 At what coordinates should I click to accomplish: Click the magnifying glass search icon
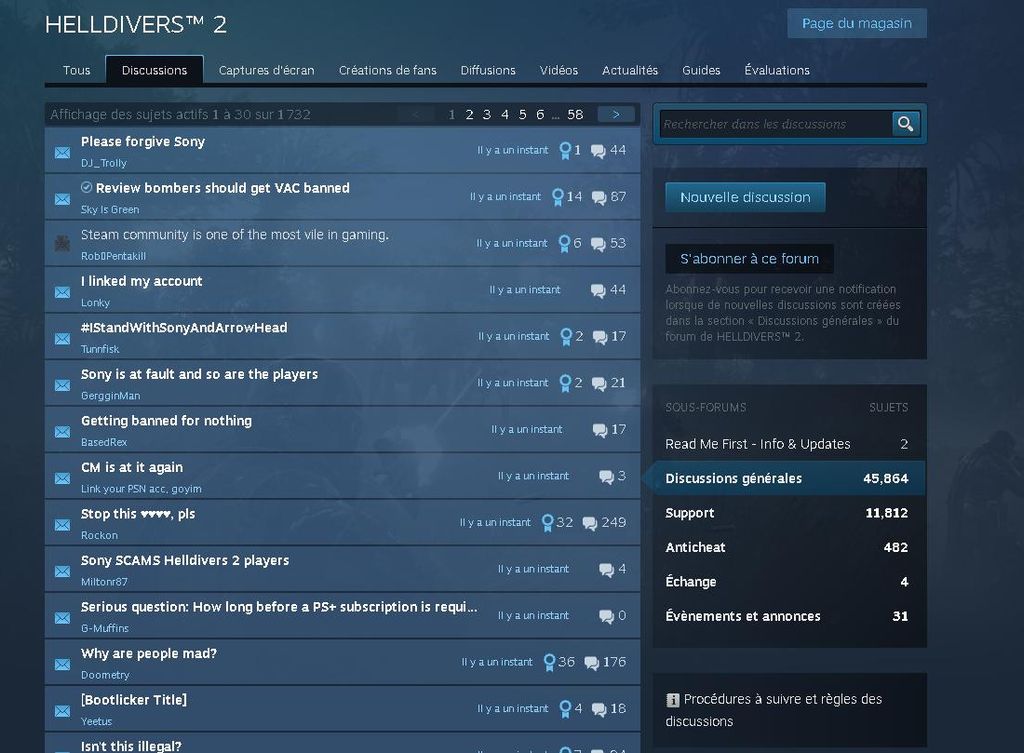[x=905, y=123]
